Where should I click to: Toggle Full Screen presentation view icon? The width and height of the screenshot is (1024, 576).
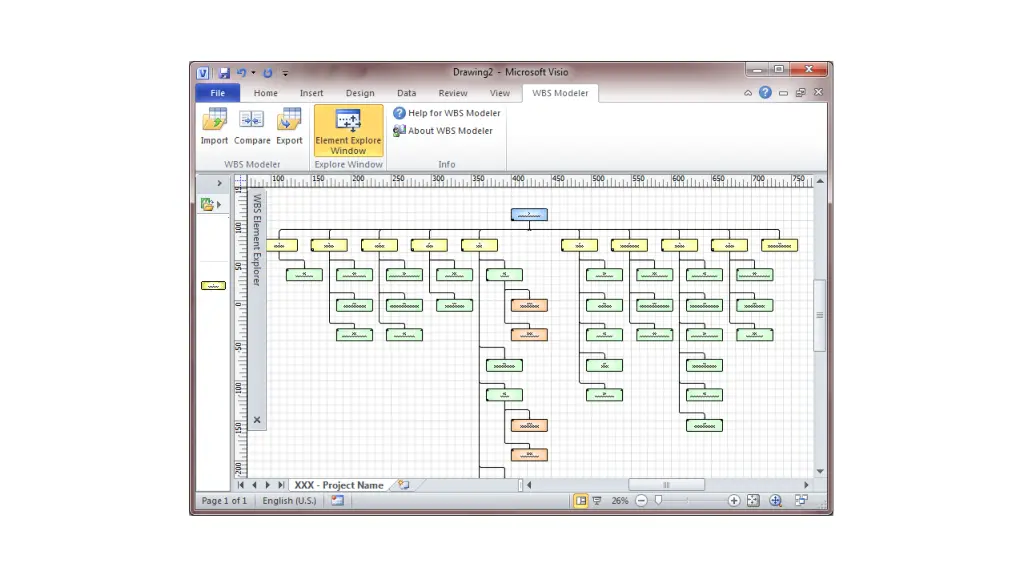point(596,501)
